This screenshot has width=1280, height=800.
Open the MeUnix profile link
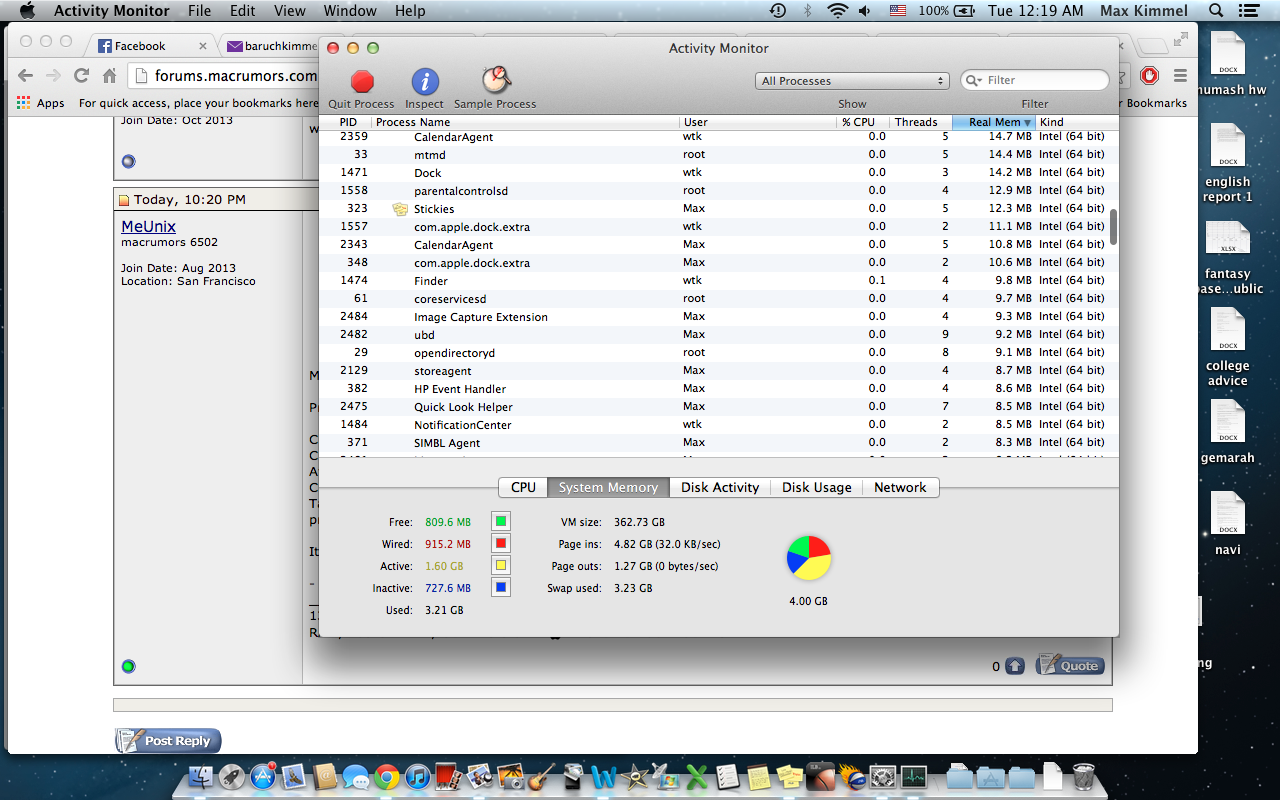[x=149, y=226]
